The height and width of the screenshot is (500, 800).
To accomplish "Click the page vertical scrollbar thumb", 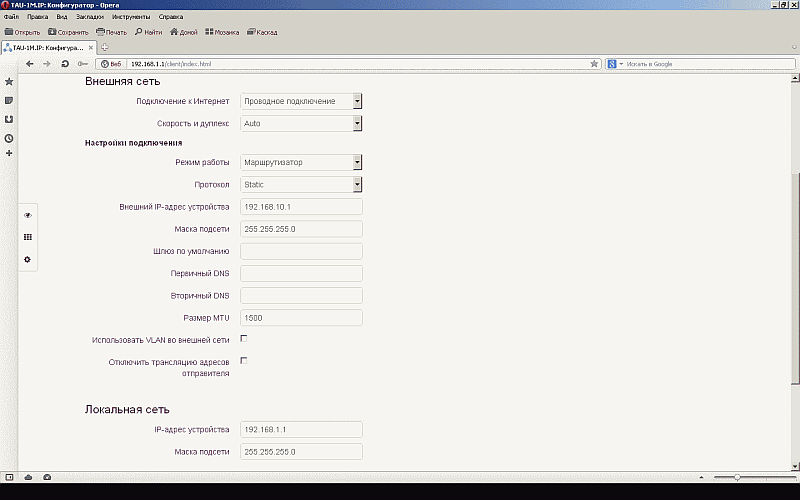I will 795,278.
